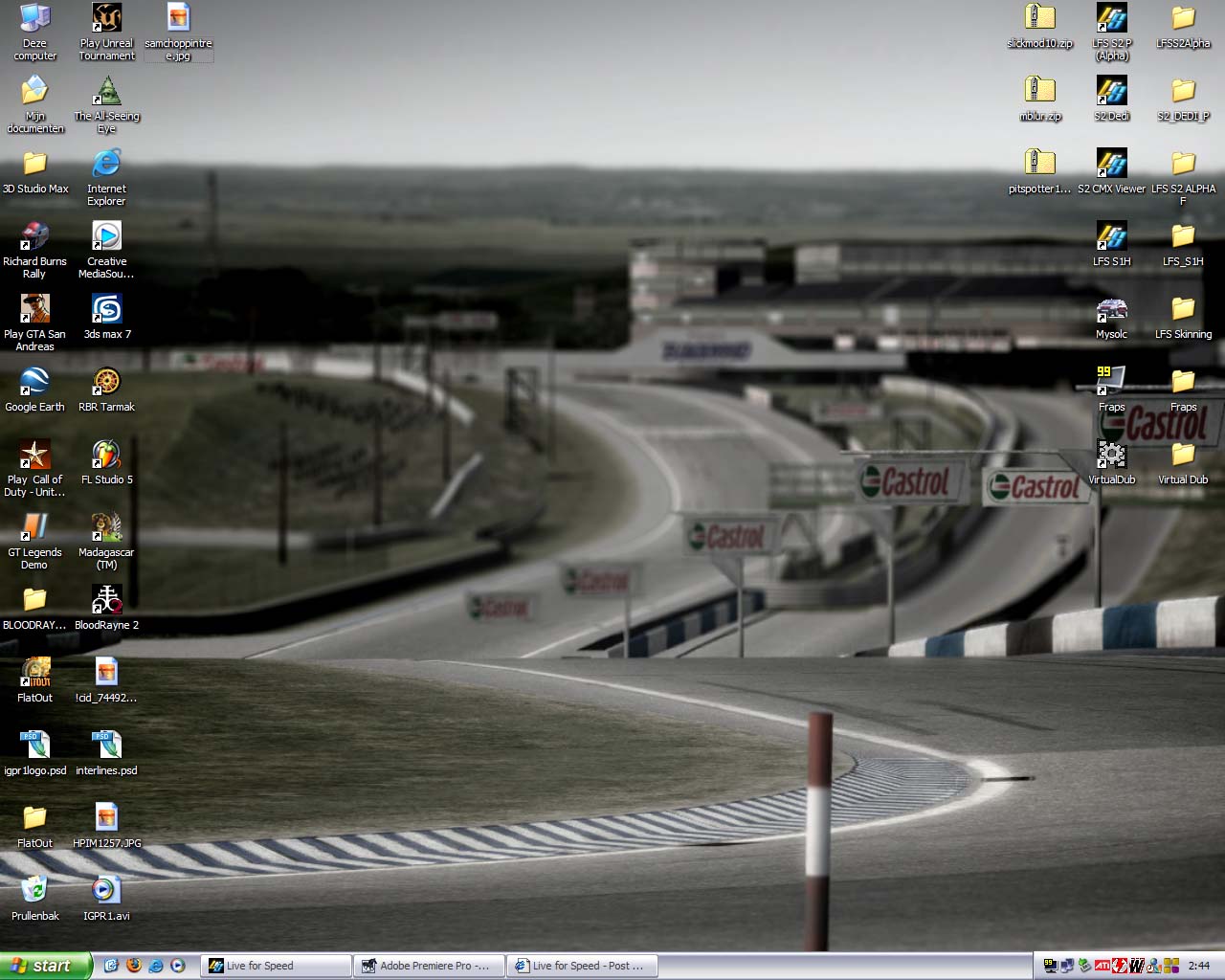This screenshot has width=1225, height=980.
Task: Select the RBR Tarmak shortcut
Action: tap(106, 390)
